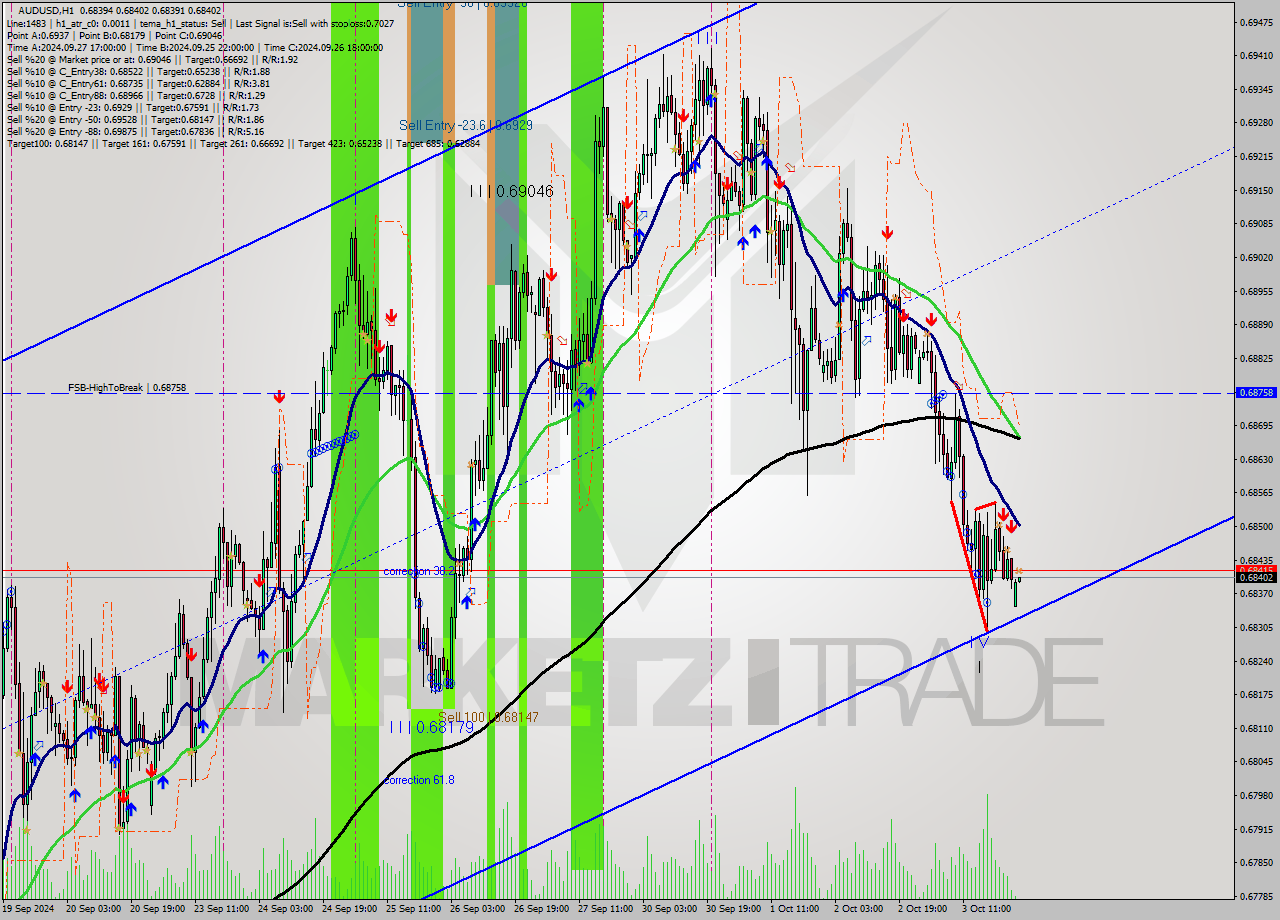
Task: Click the 'correction 38.2' label
Action: coord(419,571)
